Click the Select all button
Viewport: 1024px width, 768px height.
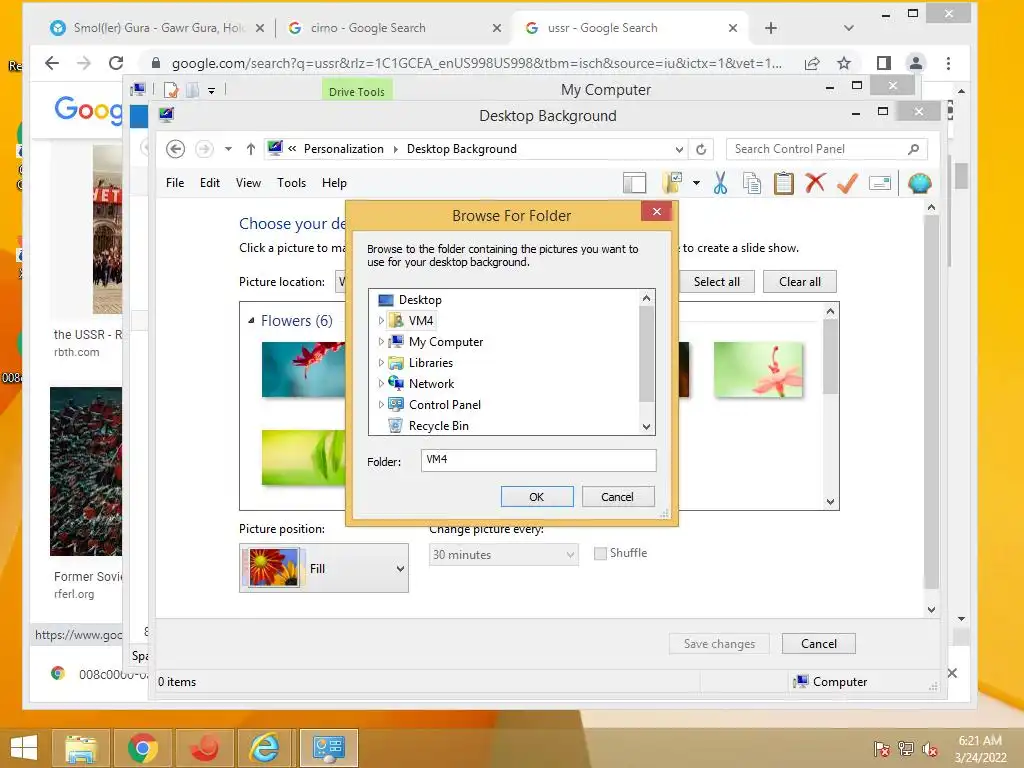[x=716, y=281]
